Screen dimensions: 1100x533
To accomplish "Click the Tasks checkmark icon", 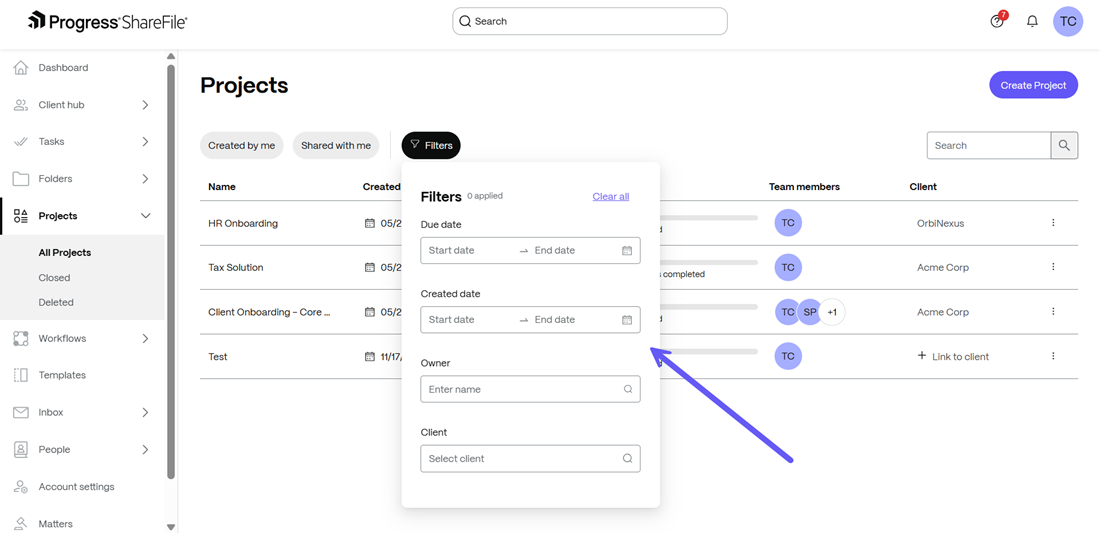I will (21, 142).
